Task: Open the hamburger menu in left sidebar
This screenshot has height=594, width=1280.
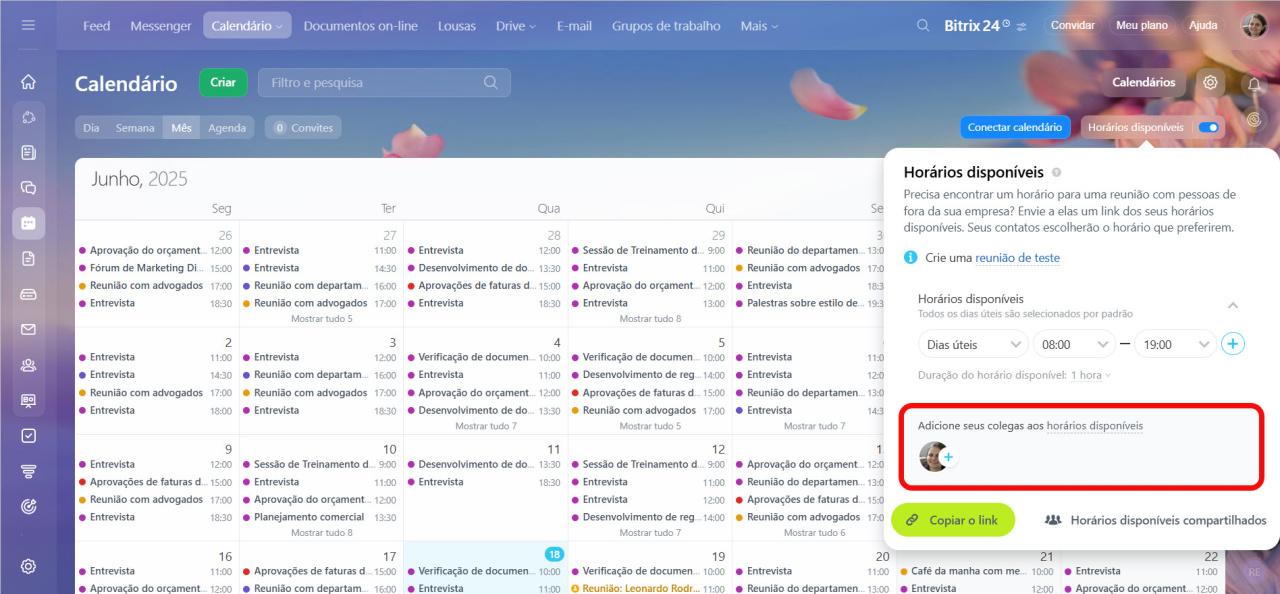Action: tap(28, 25)
